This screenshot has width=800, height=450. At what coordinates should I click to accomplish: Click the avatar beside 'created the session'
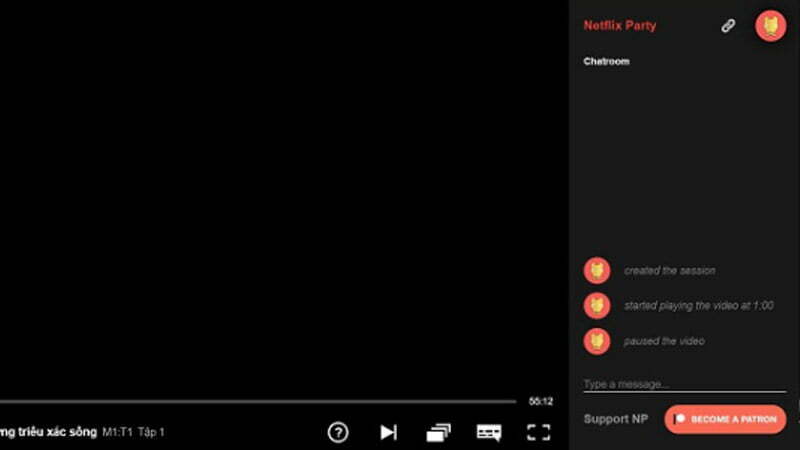click(x=597, y=270)
